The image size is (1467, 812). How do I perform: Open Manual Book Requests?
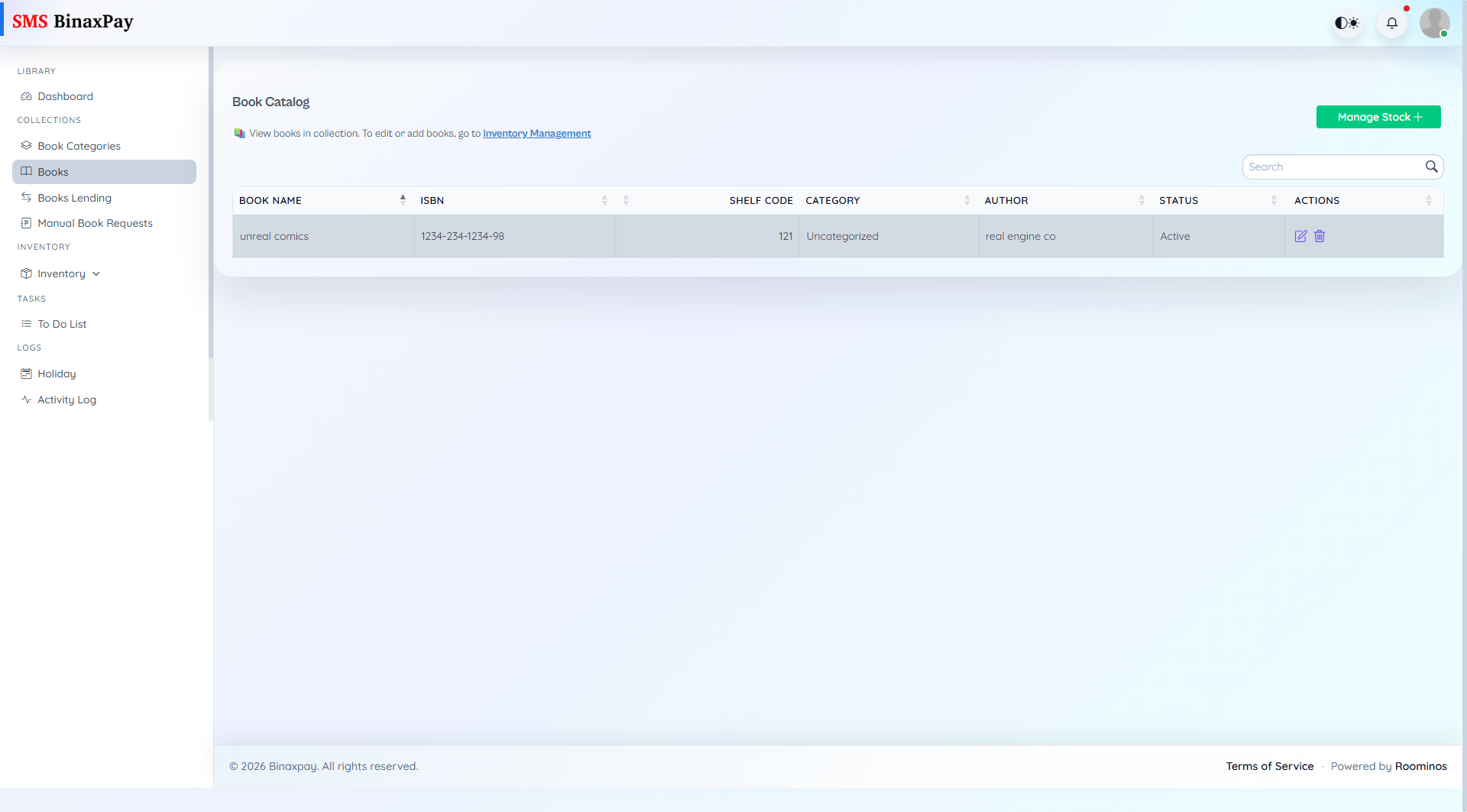tap(28, 223)
